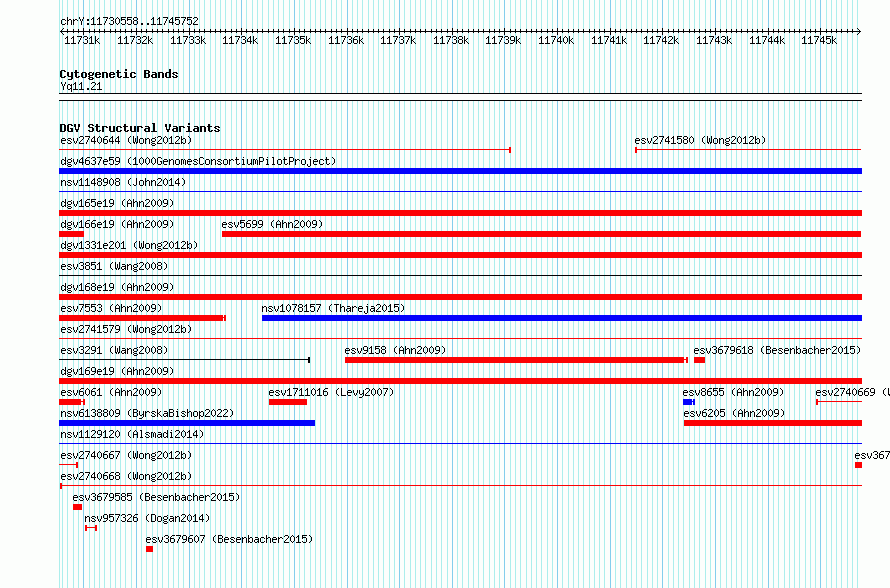Click the Yq11.21 band label

pyautogui.click(x=81, y=86)
